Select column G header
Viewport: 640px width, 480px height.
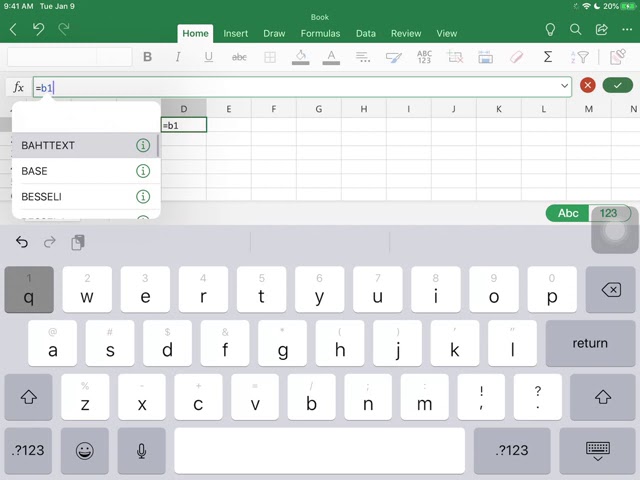(319, 109)
